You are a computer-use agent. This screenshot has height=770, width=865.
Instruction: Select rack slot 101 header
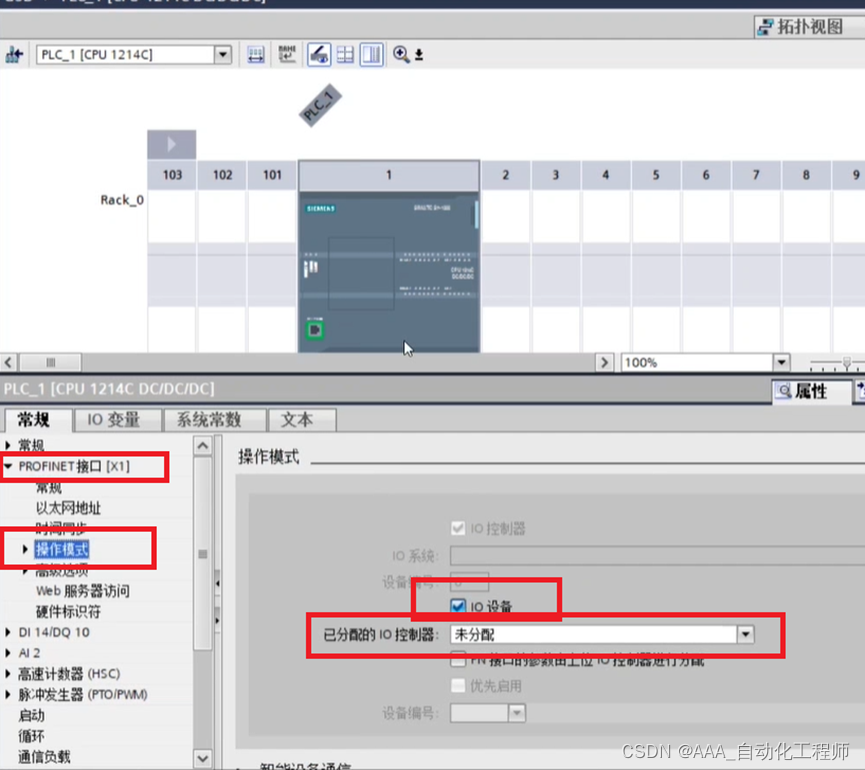pos(272,175)
